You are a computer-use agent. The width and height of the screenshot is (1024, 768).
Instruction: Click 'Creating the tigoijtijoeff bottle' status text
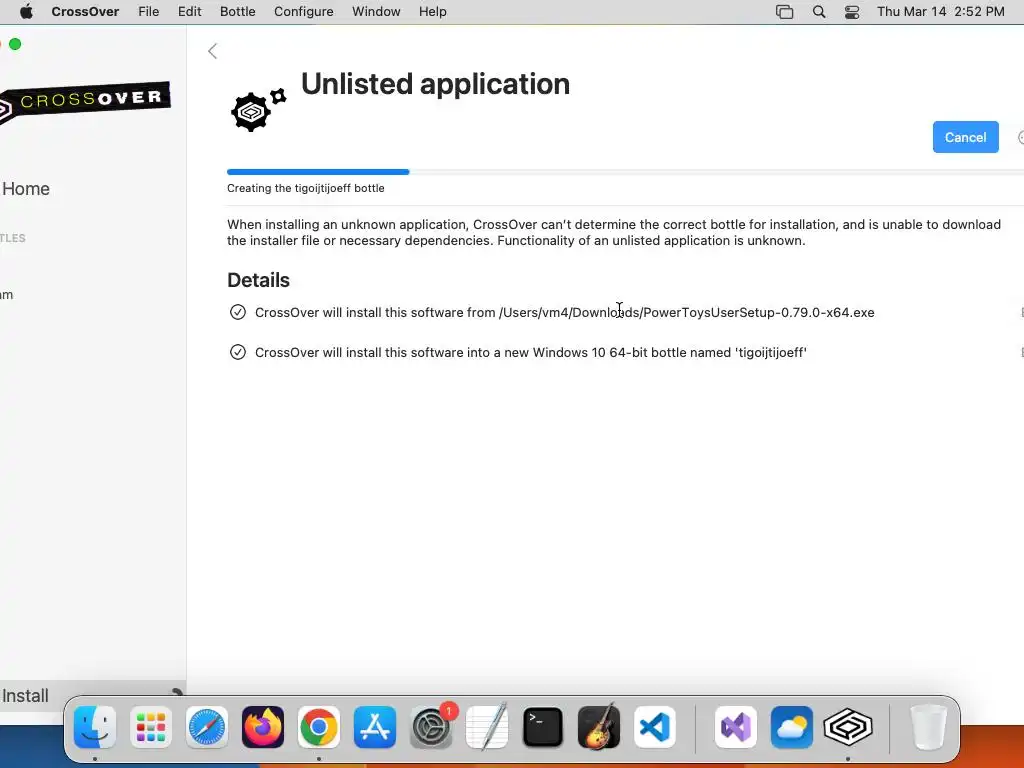[x=306, y=188]
